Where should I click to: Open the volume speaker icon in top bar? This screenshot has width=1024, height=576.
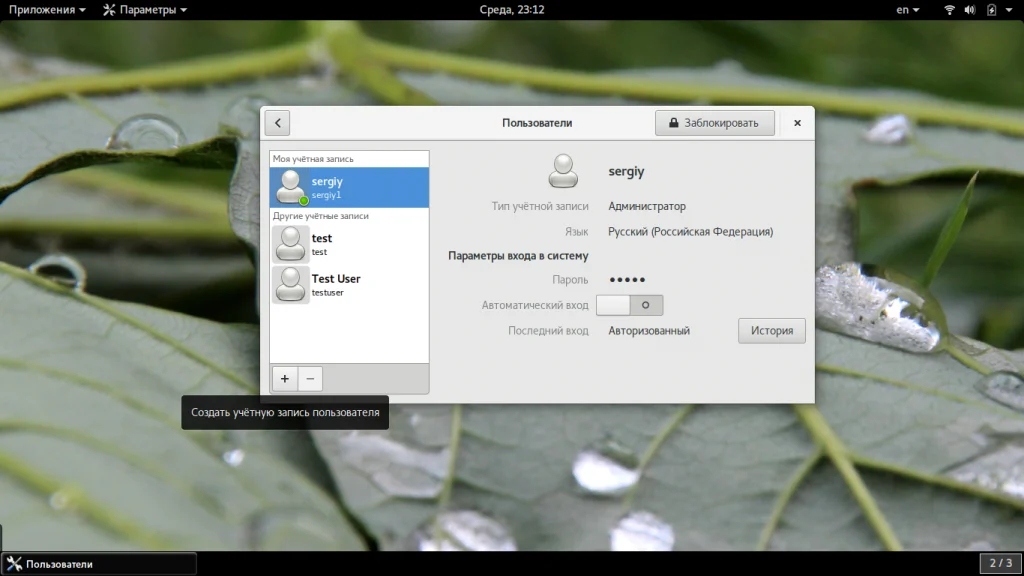pos(970,10)
